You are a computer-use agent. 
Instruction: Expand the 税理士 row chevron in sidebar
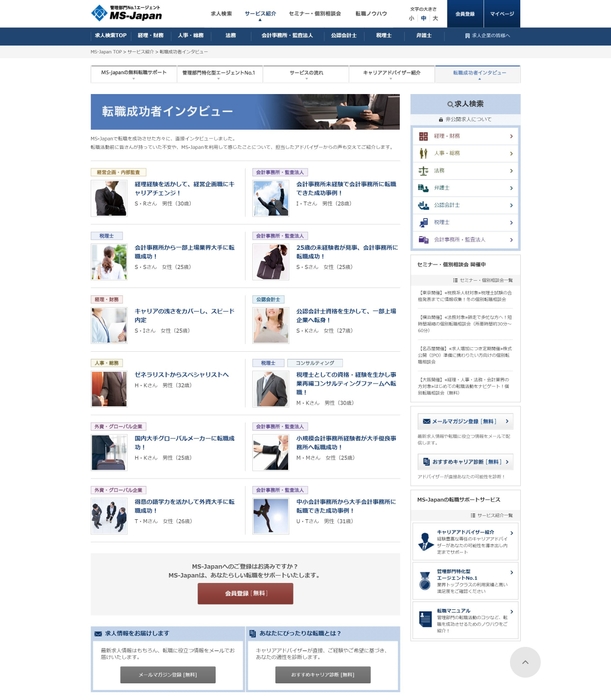(511, 223)
